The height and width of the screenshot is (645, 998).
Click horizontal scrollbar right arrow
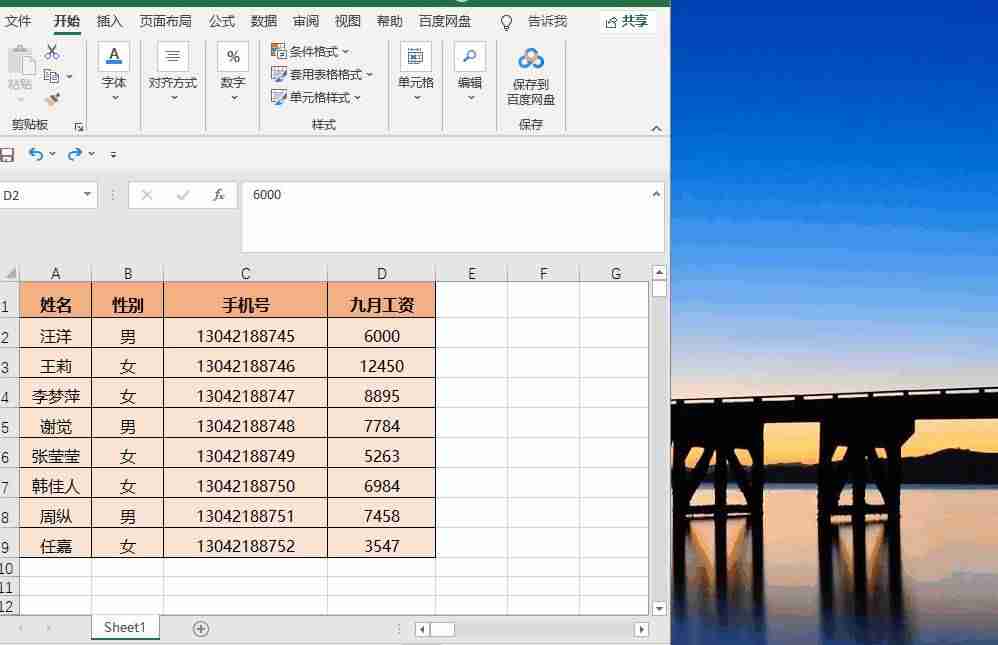coord(641,630)
